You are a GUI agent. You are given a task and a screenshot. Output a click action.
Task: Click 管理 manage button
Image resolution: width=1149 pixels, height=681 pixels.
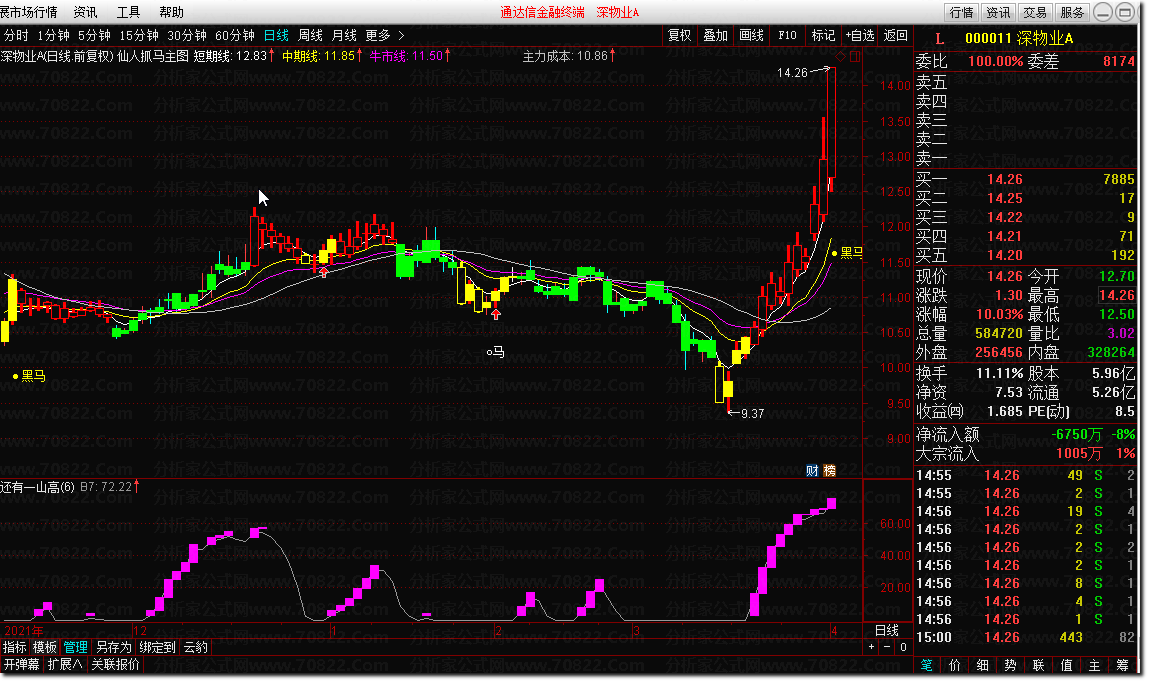pos(75,647)
